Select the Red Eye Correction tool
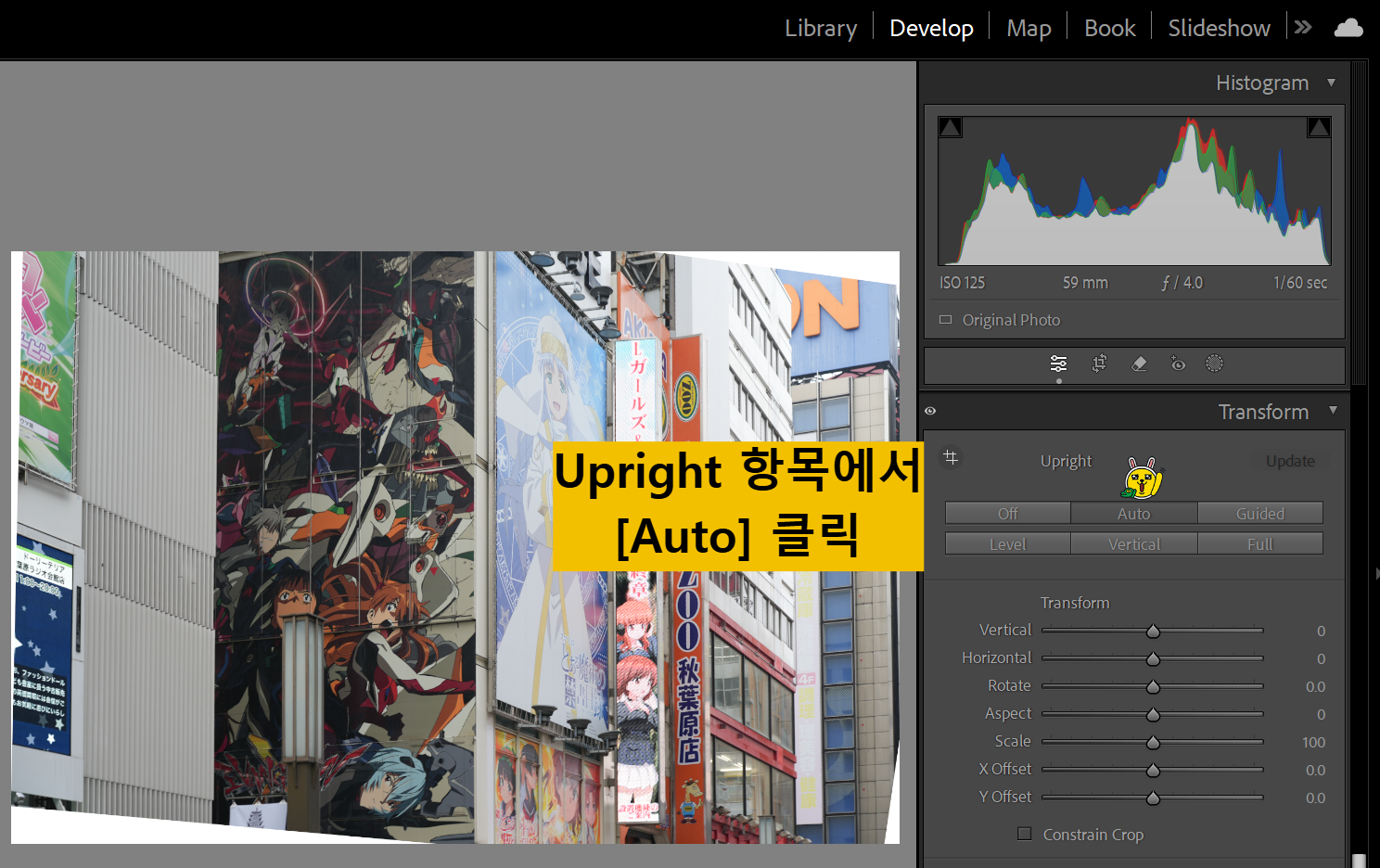Screen dimensions: 1380x868 (1178, 363)
